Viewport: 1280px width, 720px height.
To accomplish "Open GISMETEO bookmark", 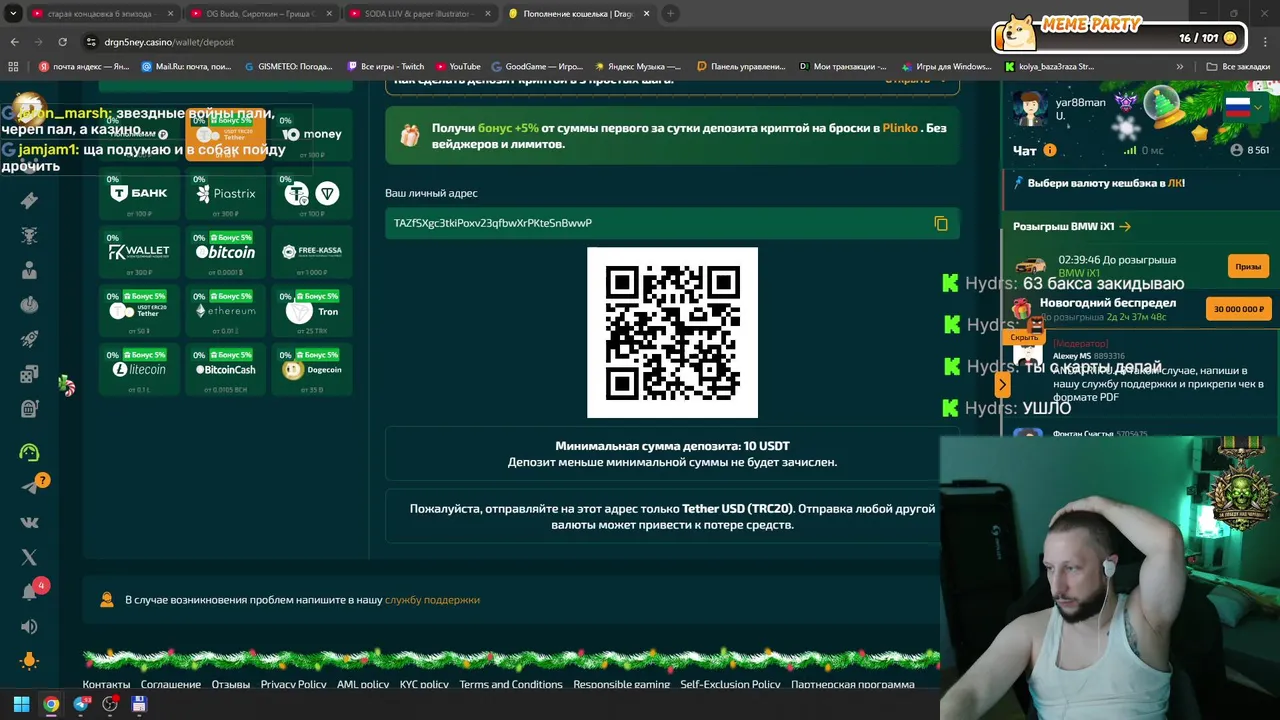I will [x=288, y=67].
